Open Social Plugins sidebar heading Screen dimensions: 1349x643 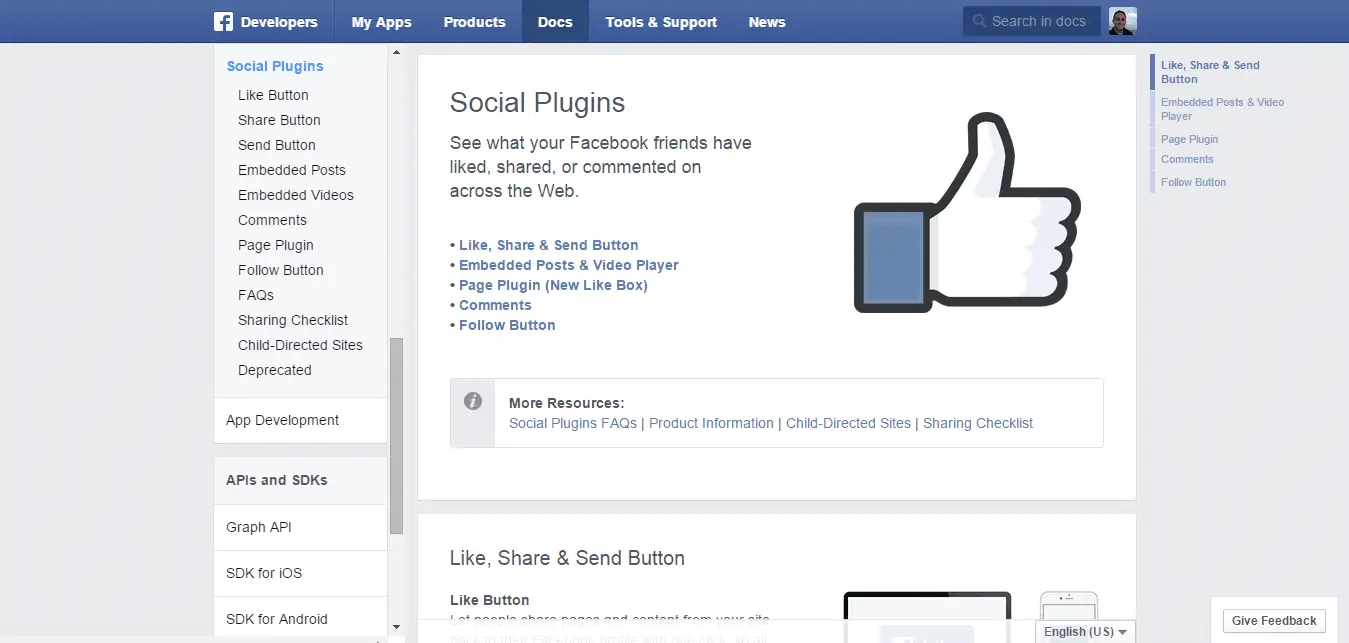[275, 66]
